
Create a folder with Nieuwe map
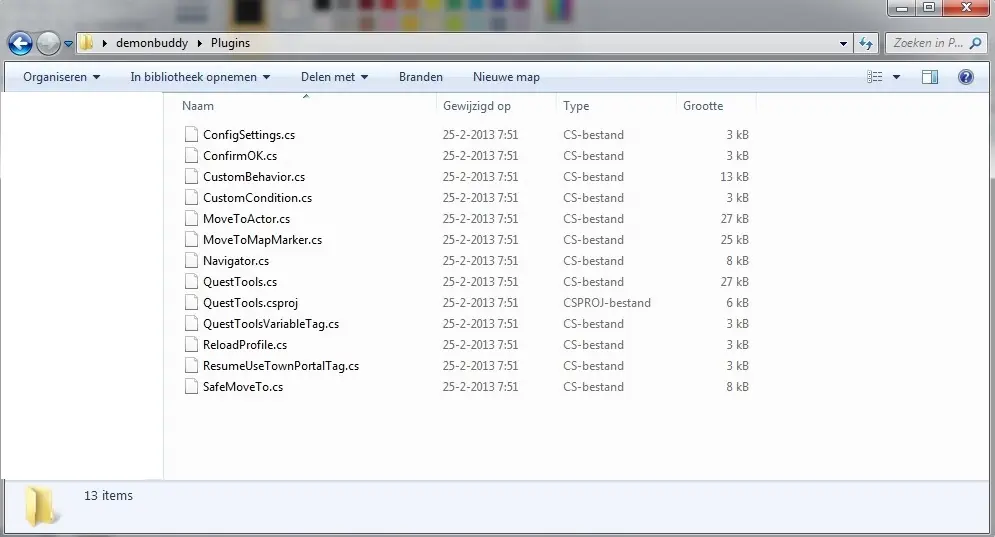tap(506, 77)
